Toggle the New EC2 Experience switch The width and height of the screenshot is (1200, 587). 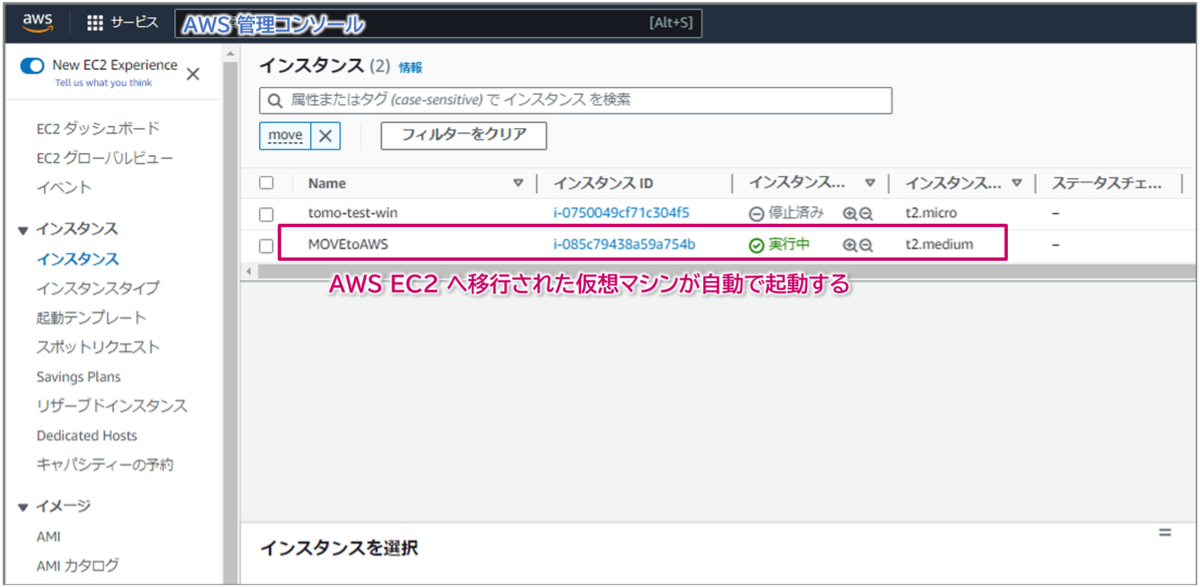33,66
